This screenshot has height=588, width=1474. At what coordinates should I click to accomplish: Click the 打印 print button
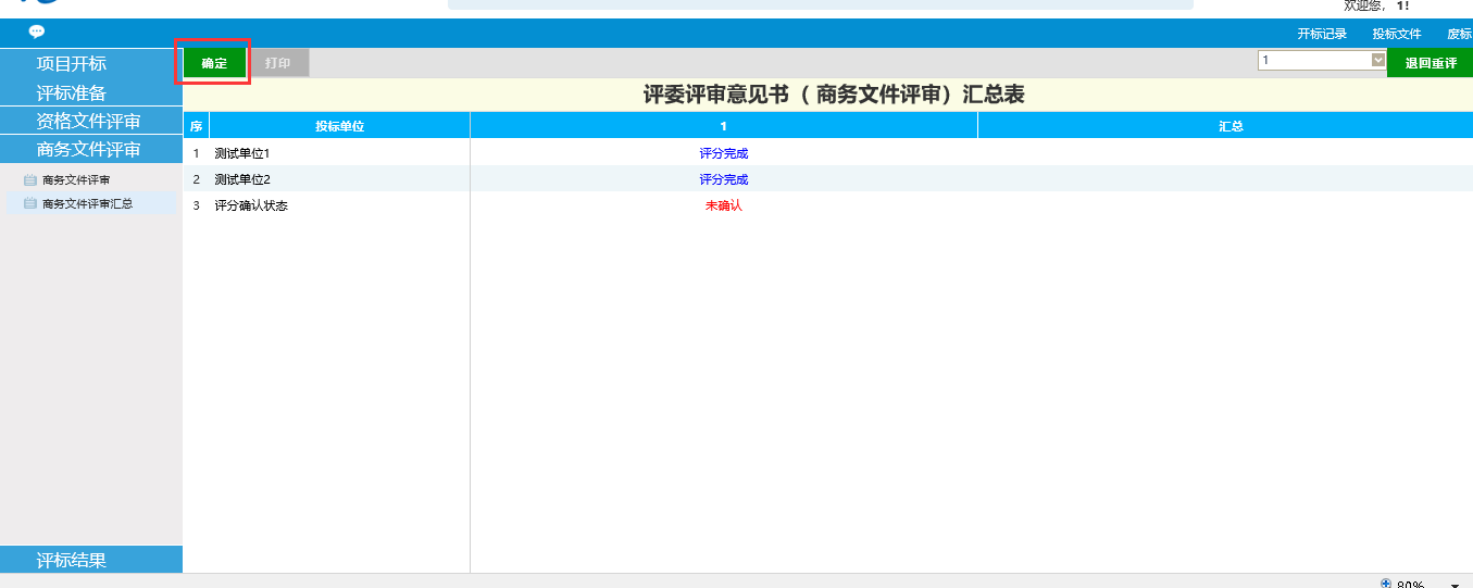(x=278, y=63)
